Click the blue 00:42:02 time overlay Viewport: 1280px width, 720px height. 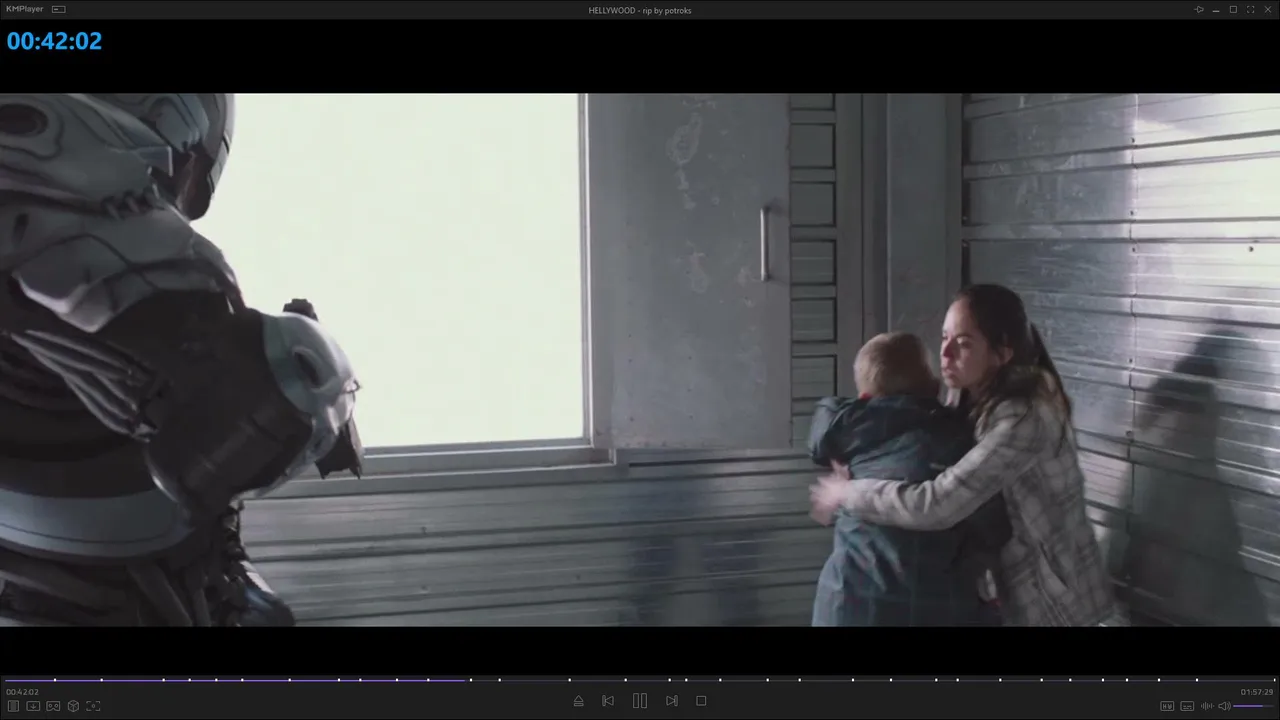(54, 41)
